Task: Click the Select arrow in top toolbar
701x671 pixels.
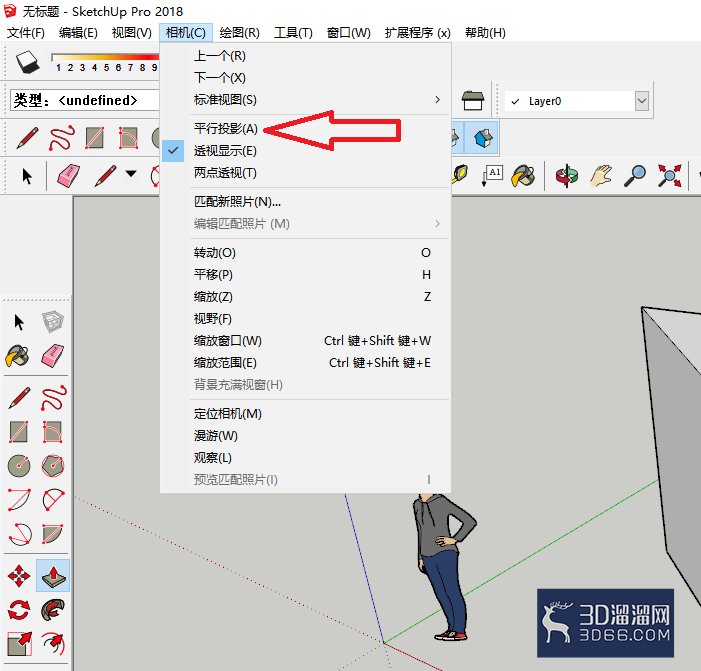Action: [x=27, y=176]
